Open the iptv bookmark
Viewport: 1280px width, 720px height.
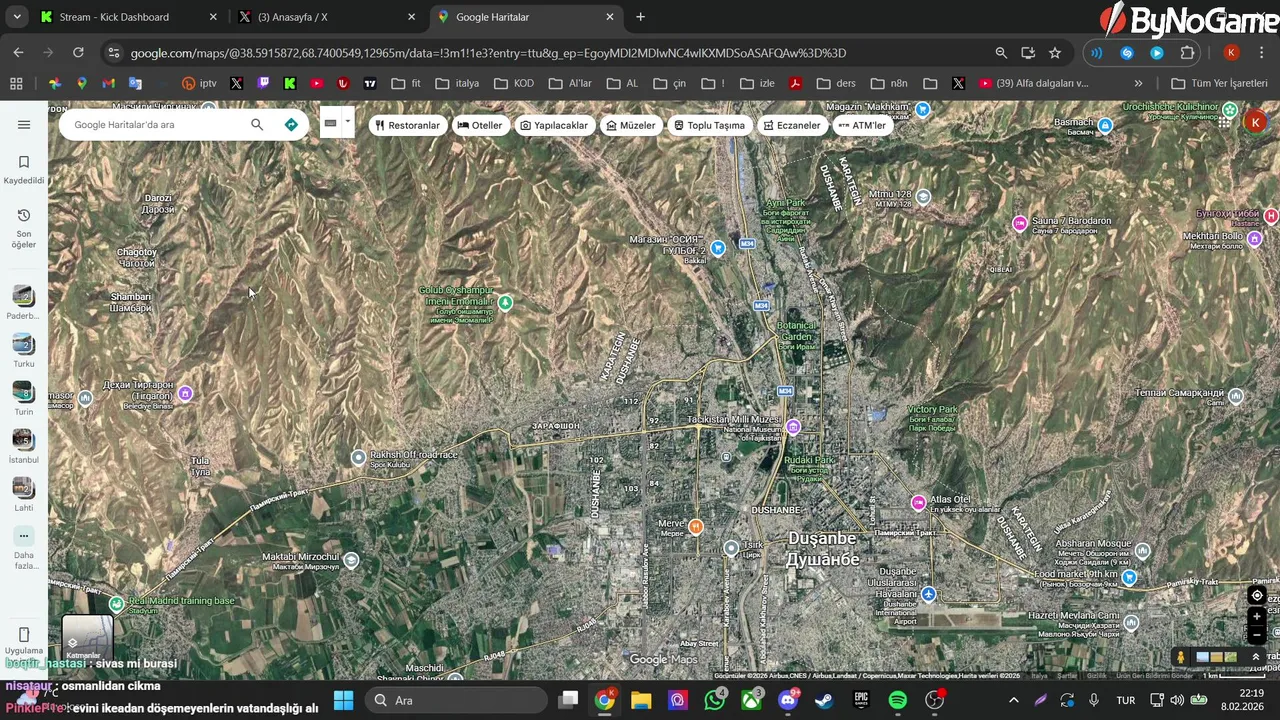199,84
